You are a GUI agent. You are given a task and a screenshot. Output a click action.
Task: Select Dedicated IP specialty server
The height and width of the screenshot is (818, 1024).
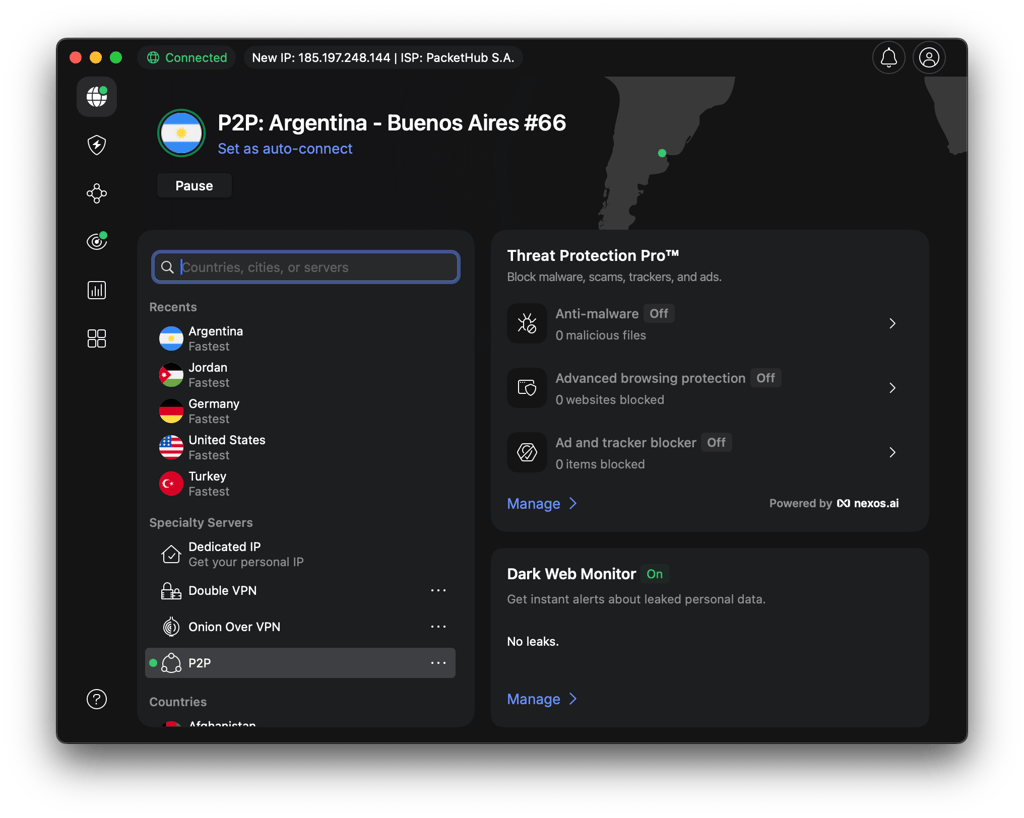[x=300, y=554]
